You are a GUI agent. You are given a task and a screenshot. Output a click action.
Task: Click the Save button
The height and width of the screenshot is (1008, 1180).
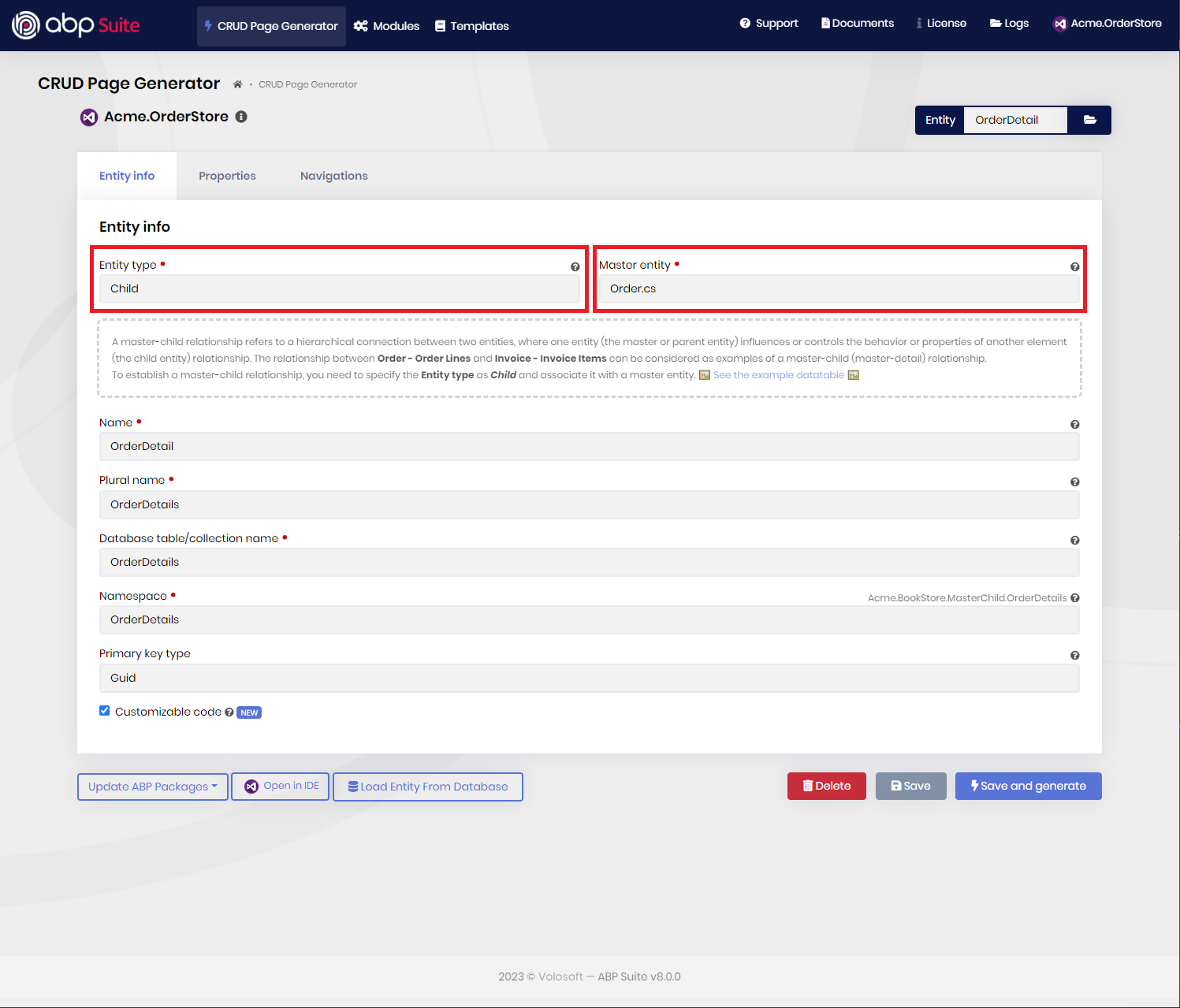(x=911, y=786)
